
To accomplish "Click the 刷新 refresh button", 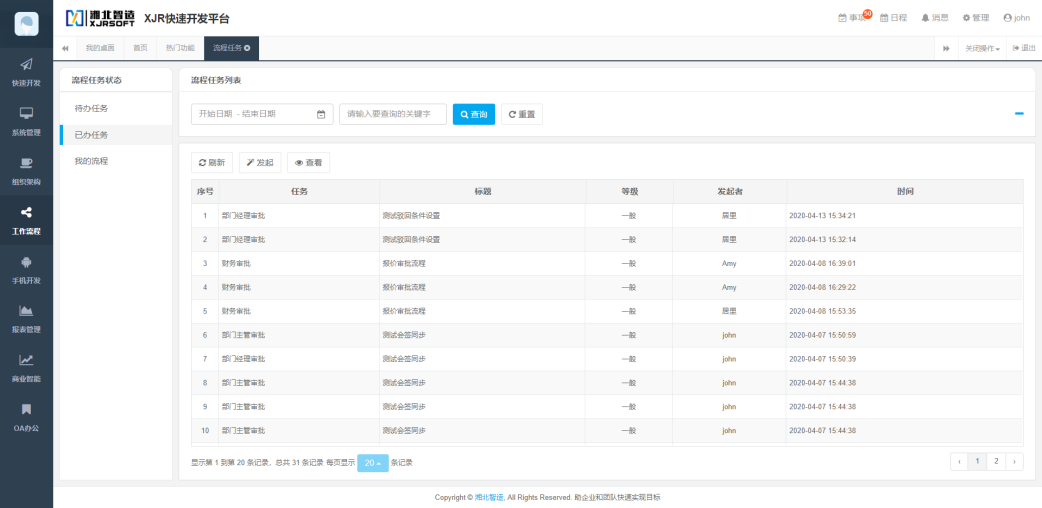I will point(212,162).
